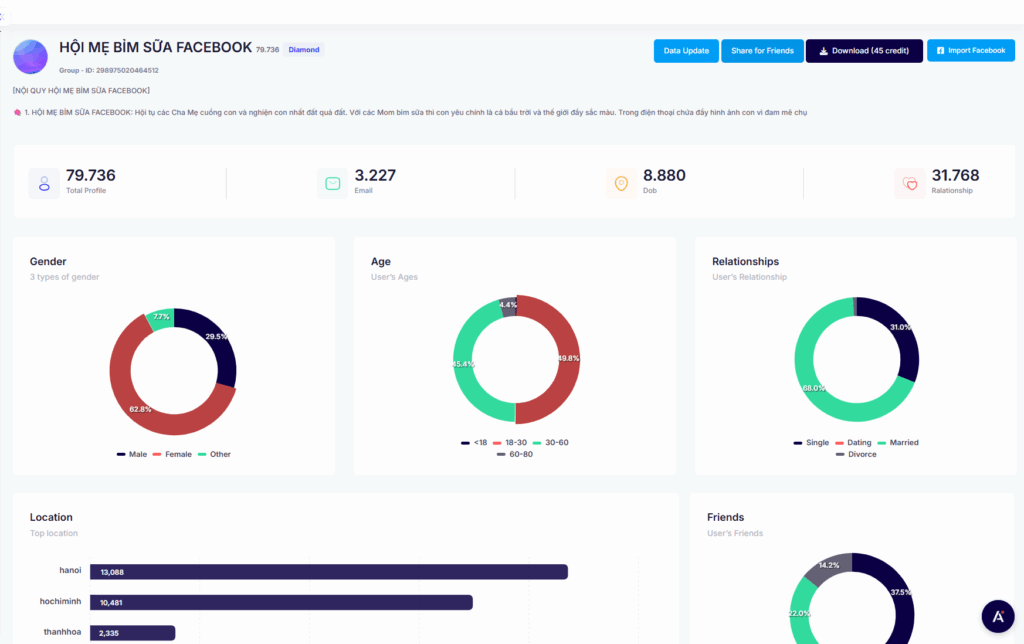
Task: Click the hanoi bar showing 13,088
Action: coord(329,572)
